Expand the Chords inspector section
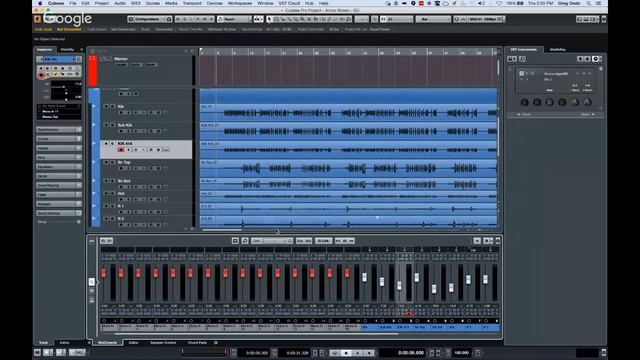This screenshot has height=360, width=640. click(x=59, y=139)
